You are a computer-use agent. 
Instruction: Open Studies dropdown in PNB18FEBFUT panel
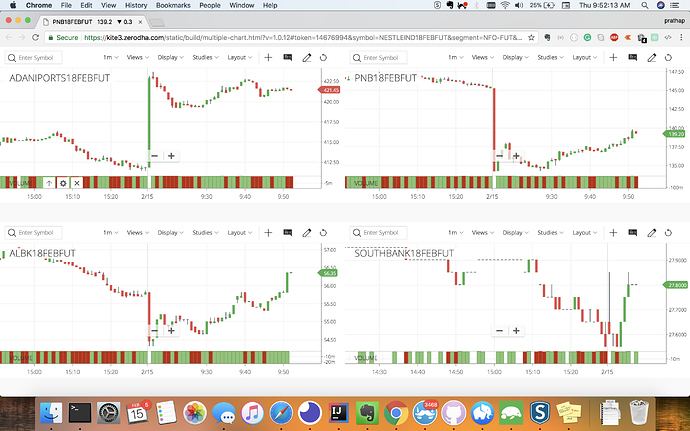click(551, 58)
